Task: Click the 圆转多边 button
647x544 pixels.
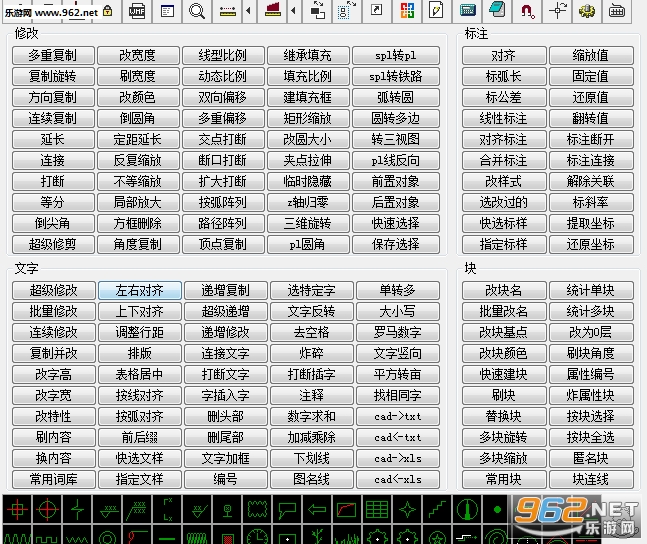Action: click(396, 118)
